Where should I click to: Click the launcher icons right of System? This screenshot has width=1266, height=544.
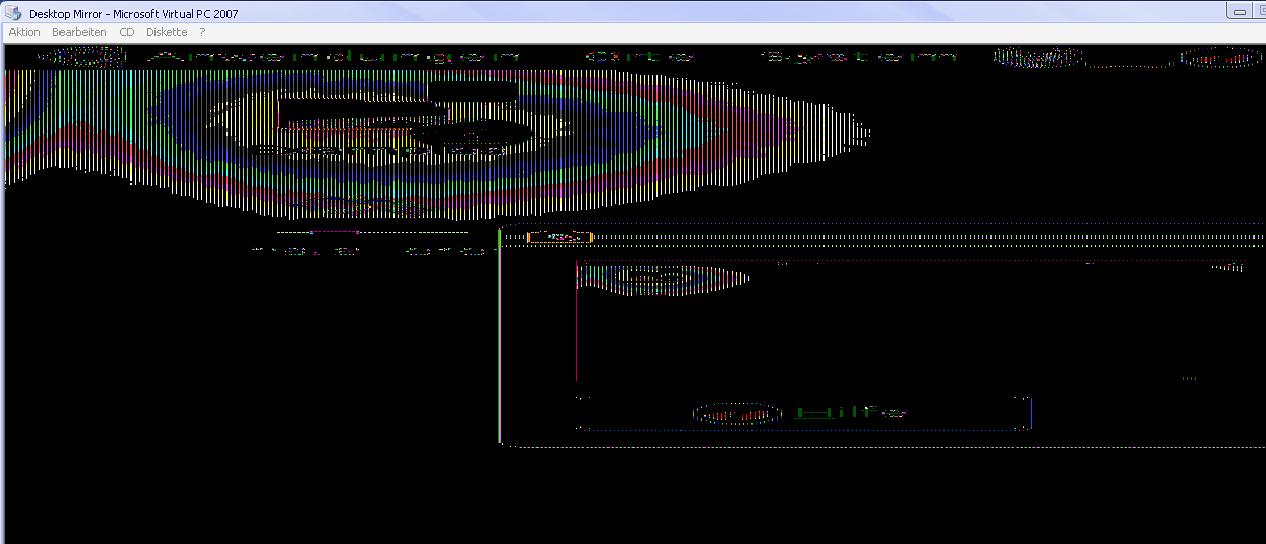click(x=1039, y=57)
